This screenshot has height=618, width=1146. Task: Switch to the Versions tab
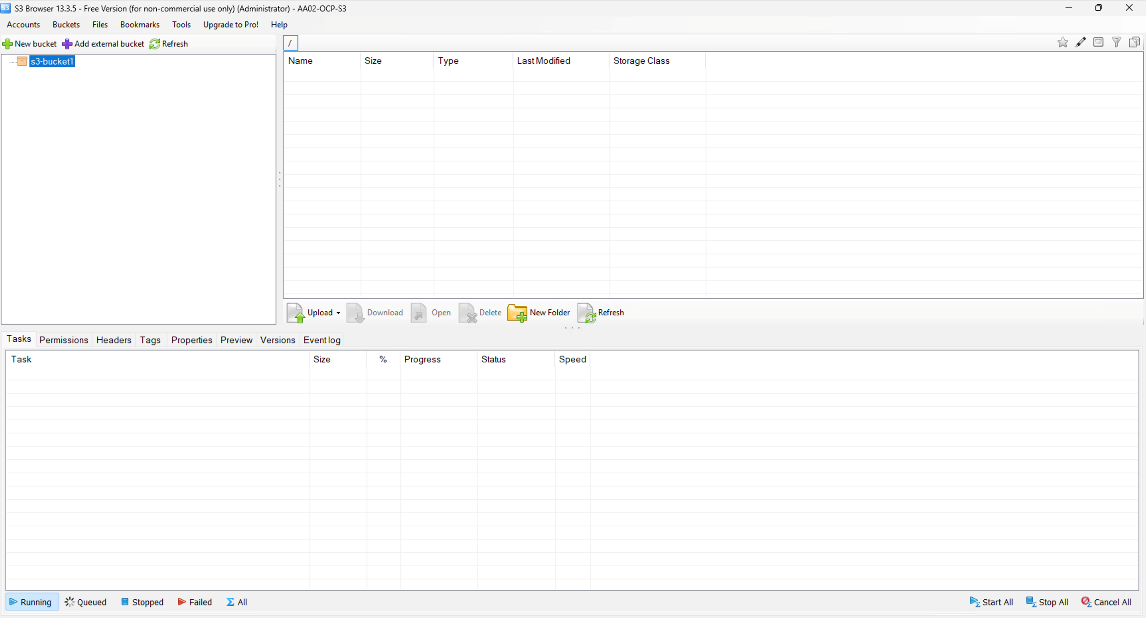(x=278, y=340)
